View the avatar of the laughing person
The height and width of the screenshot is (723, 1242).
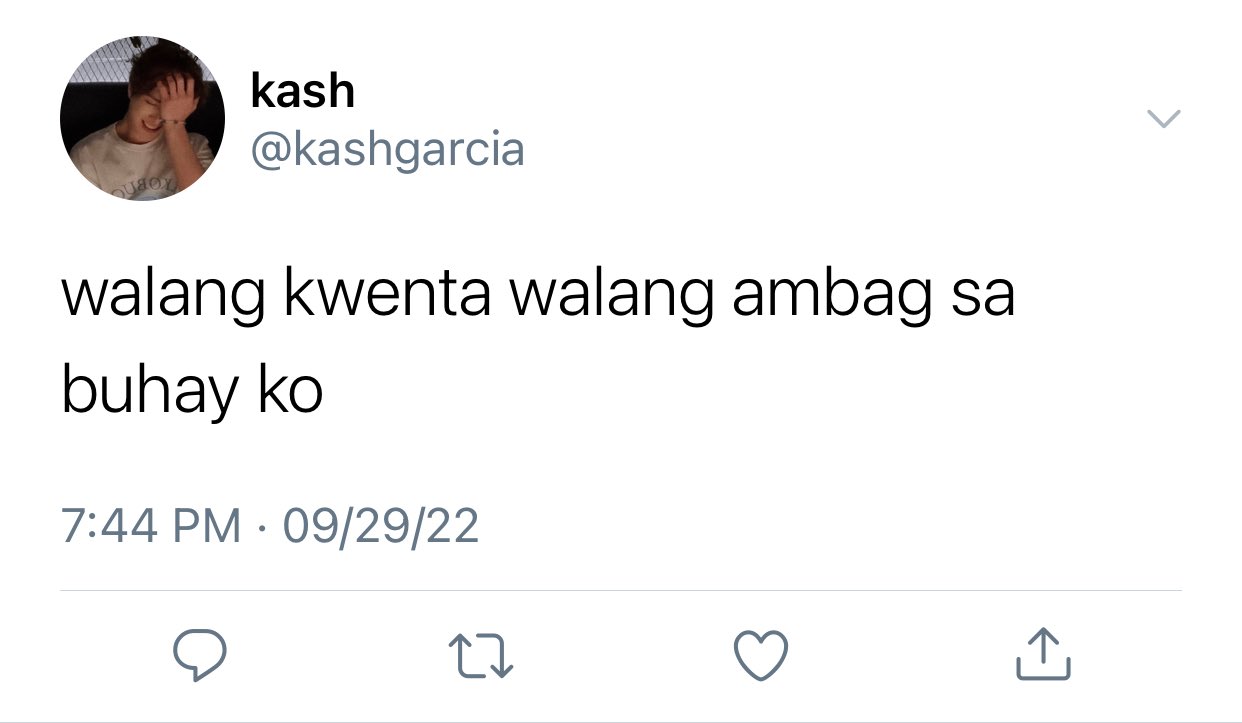(143, 118)
